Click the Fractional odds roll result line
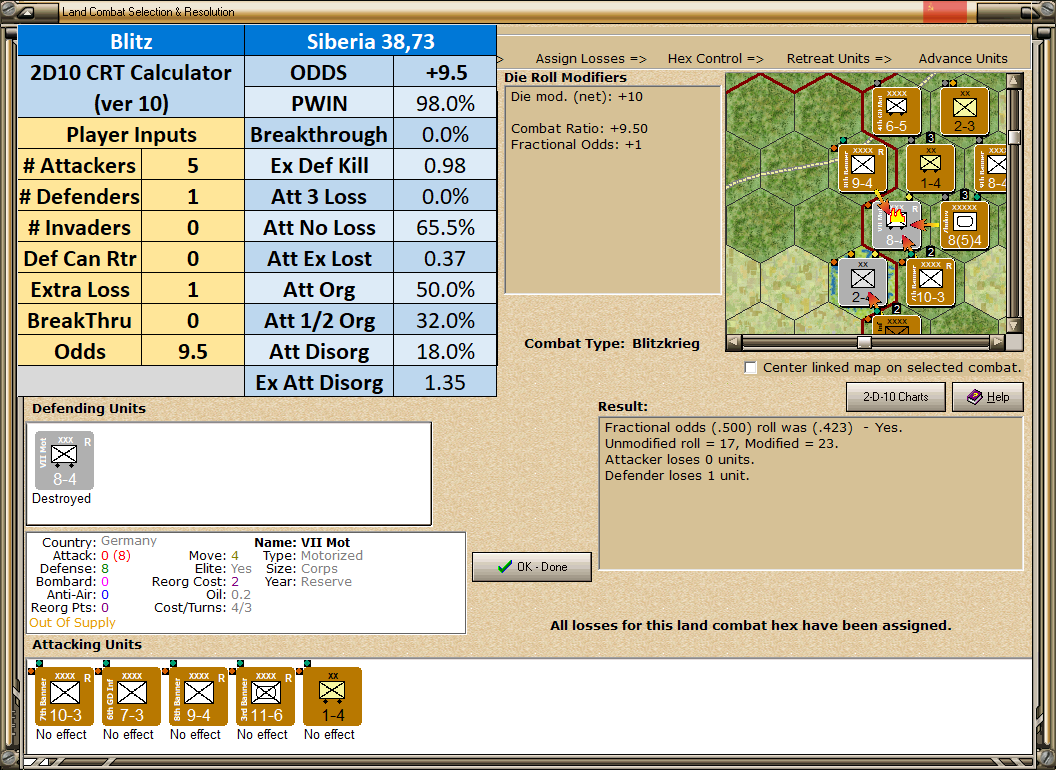The width and height of the screenshot is (1056, 770). point(753,427)
